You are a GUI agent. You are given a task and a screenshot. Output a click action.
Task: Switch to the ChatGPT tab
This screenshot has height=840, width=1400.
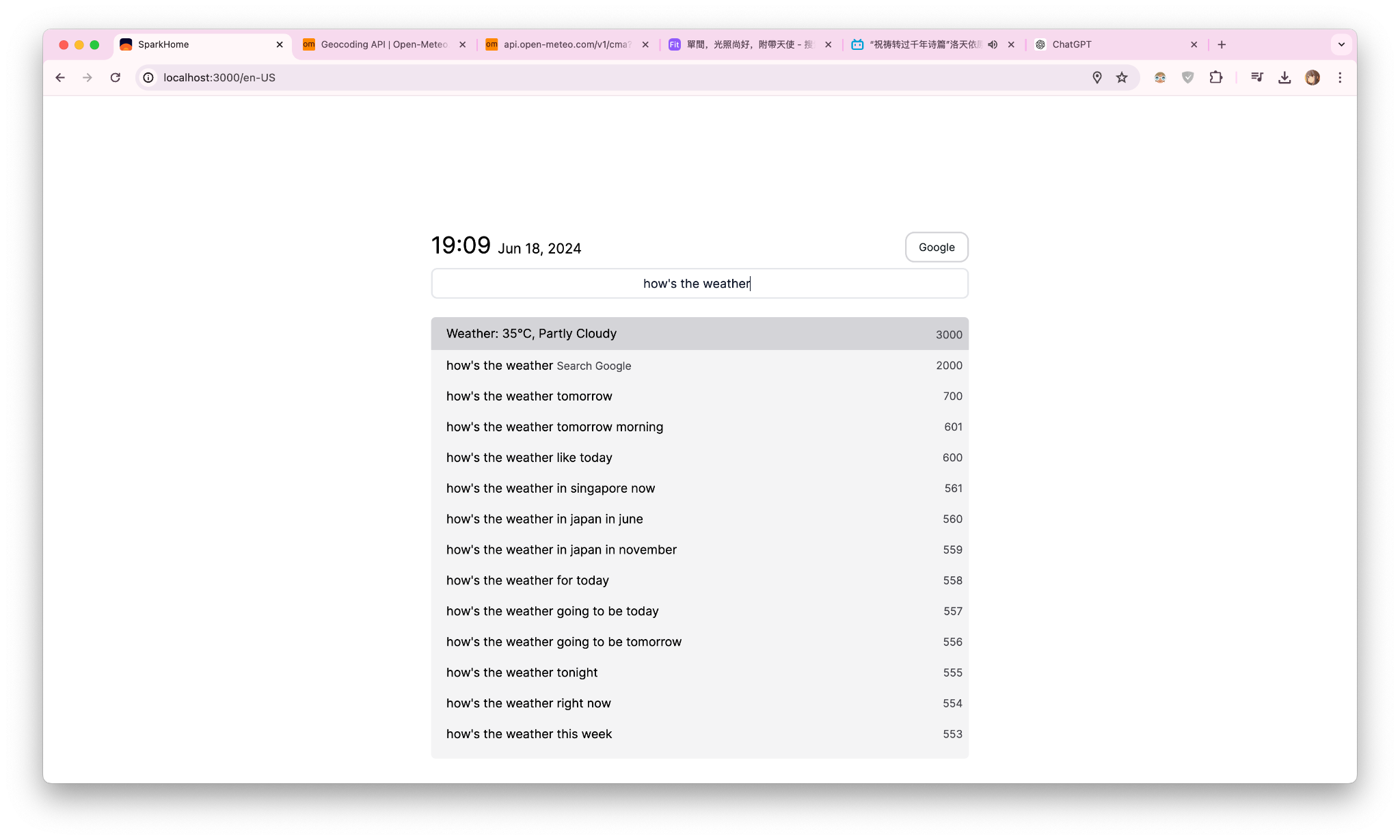(1071, 44)
